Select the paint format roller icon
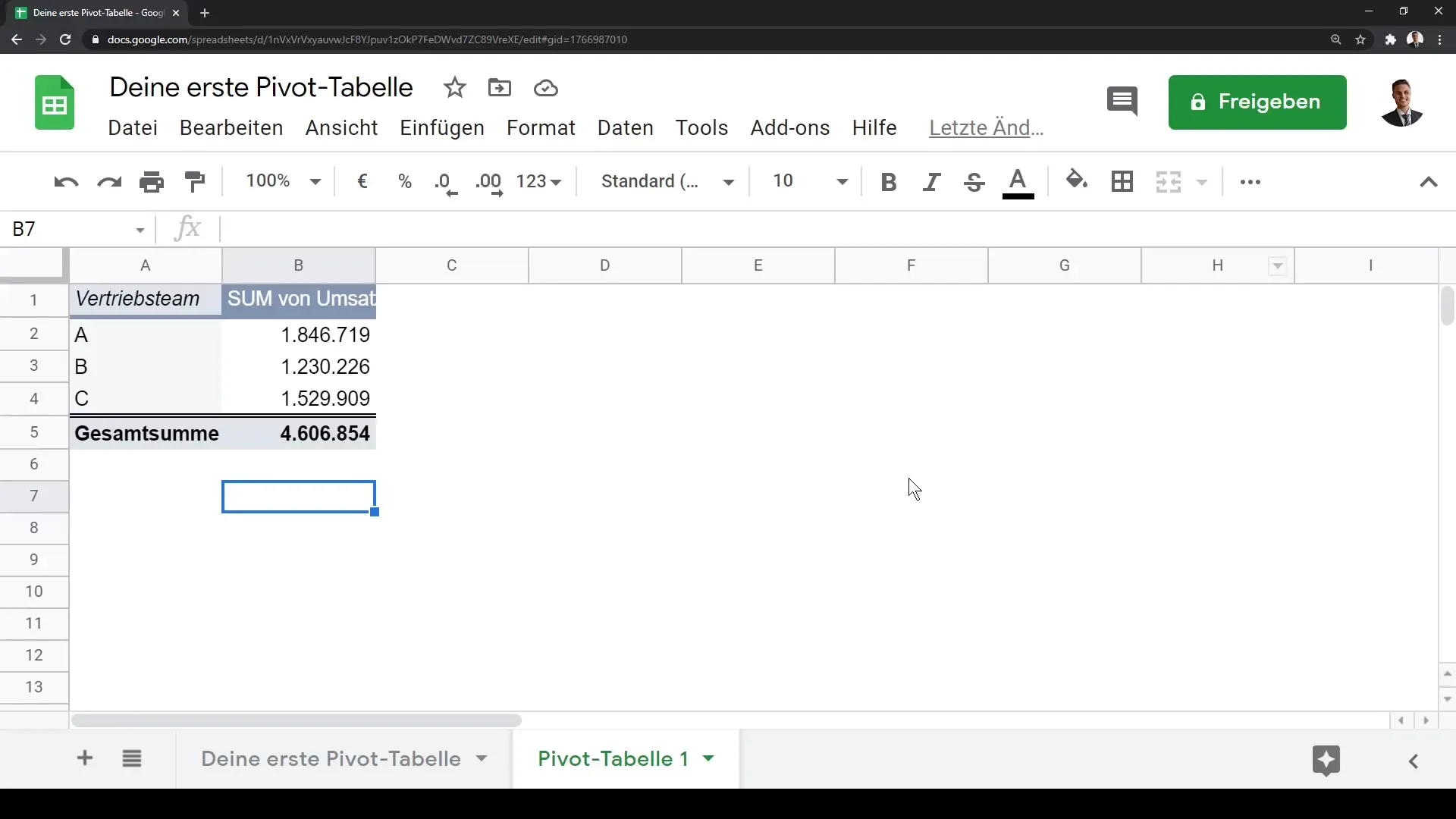This screenshot has height=819, width=1456. [x=195, y=182]
